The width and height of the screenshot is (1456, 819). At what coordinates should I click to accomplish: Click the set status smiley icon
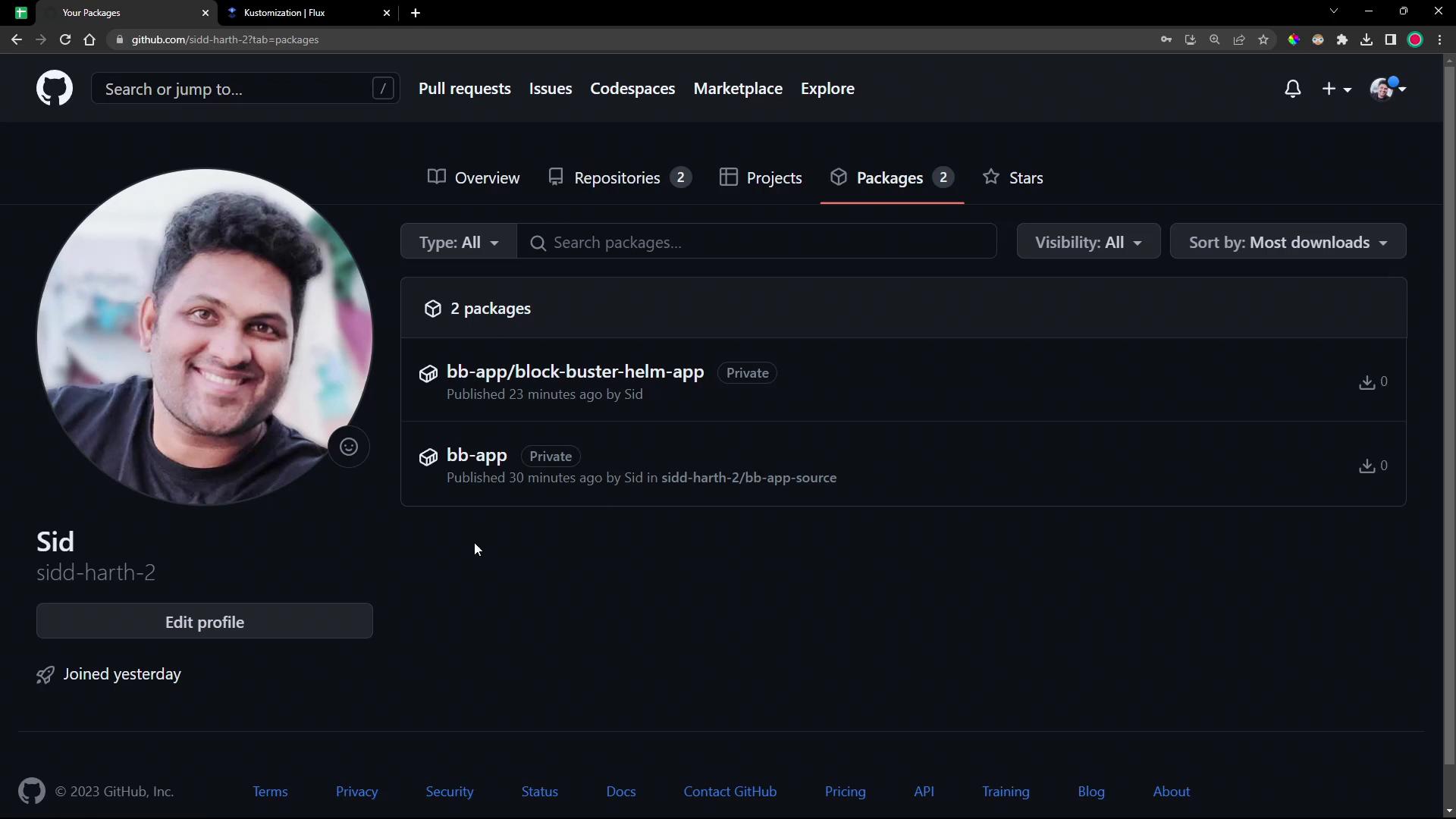coord(349,447)
